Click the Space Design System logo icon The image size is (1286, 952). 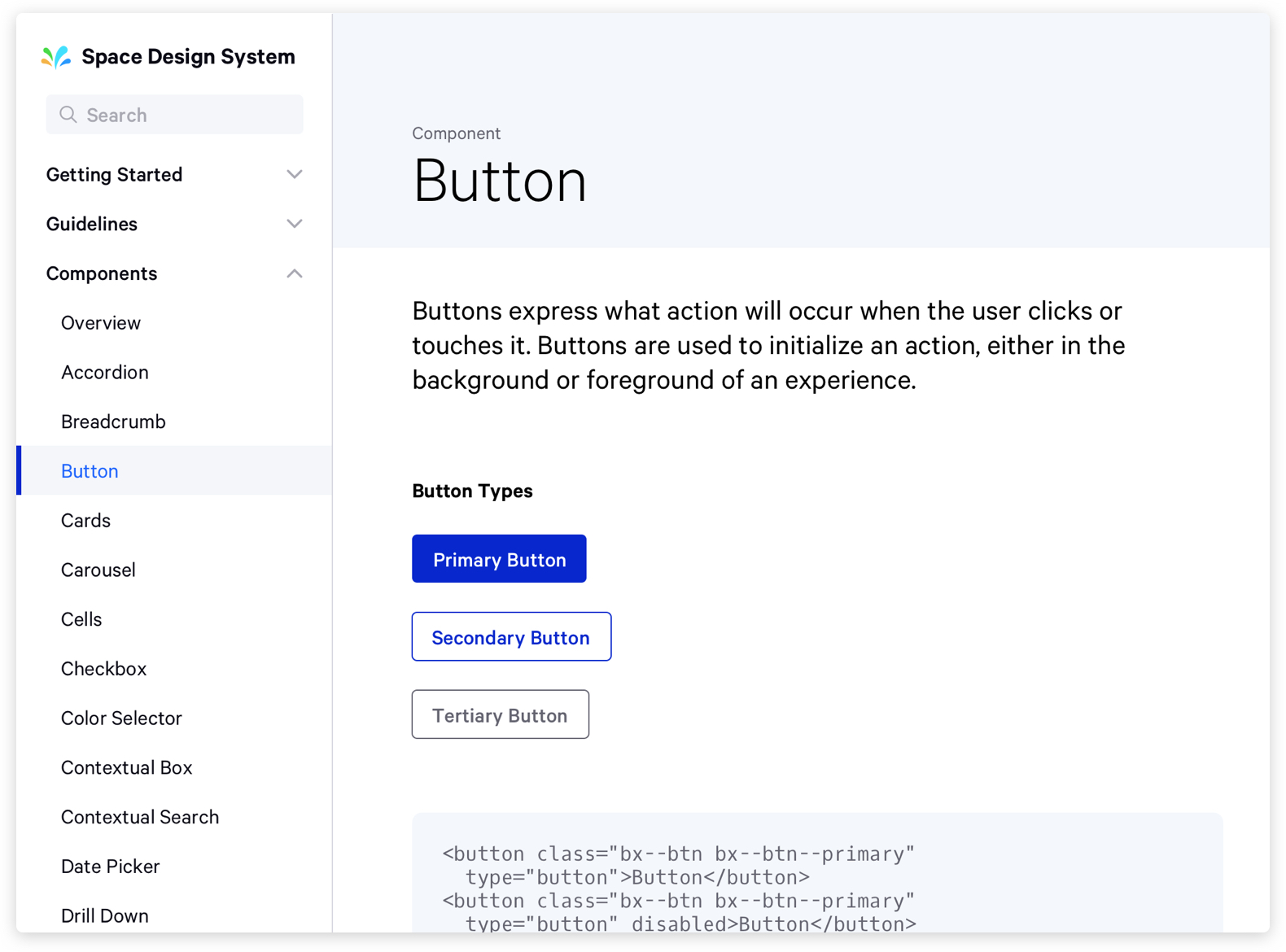tap(56, 57)
